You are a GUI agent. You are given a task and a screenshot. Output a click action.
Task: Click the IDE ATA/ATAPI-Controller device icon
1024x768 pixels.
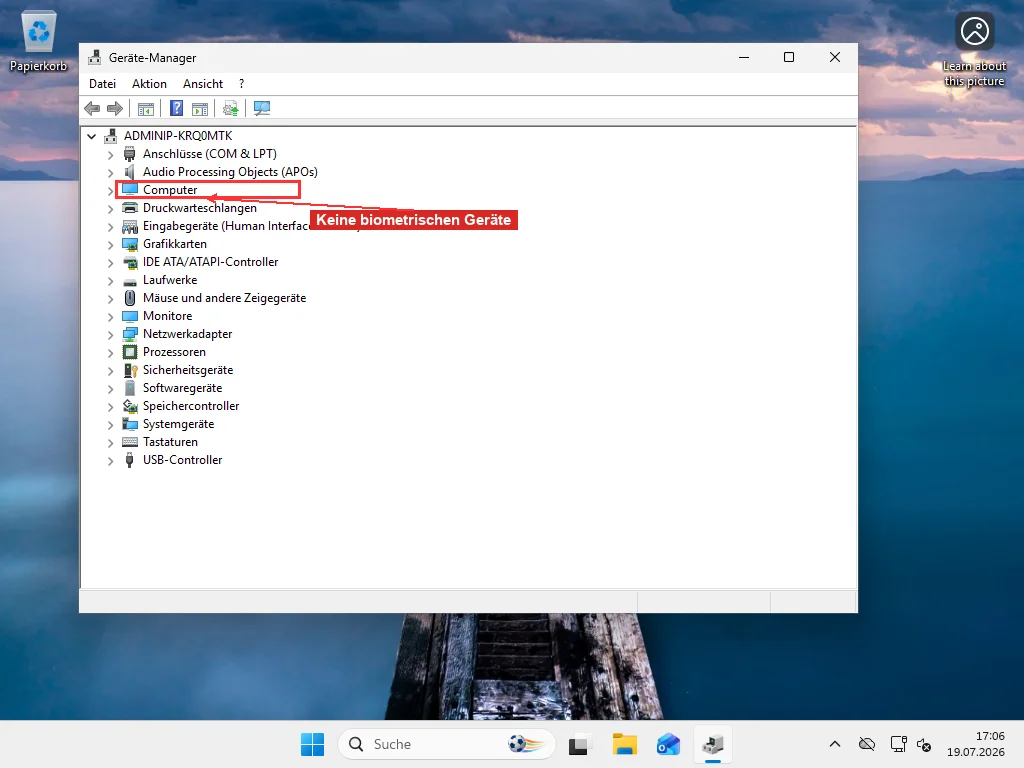[130, 262]
